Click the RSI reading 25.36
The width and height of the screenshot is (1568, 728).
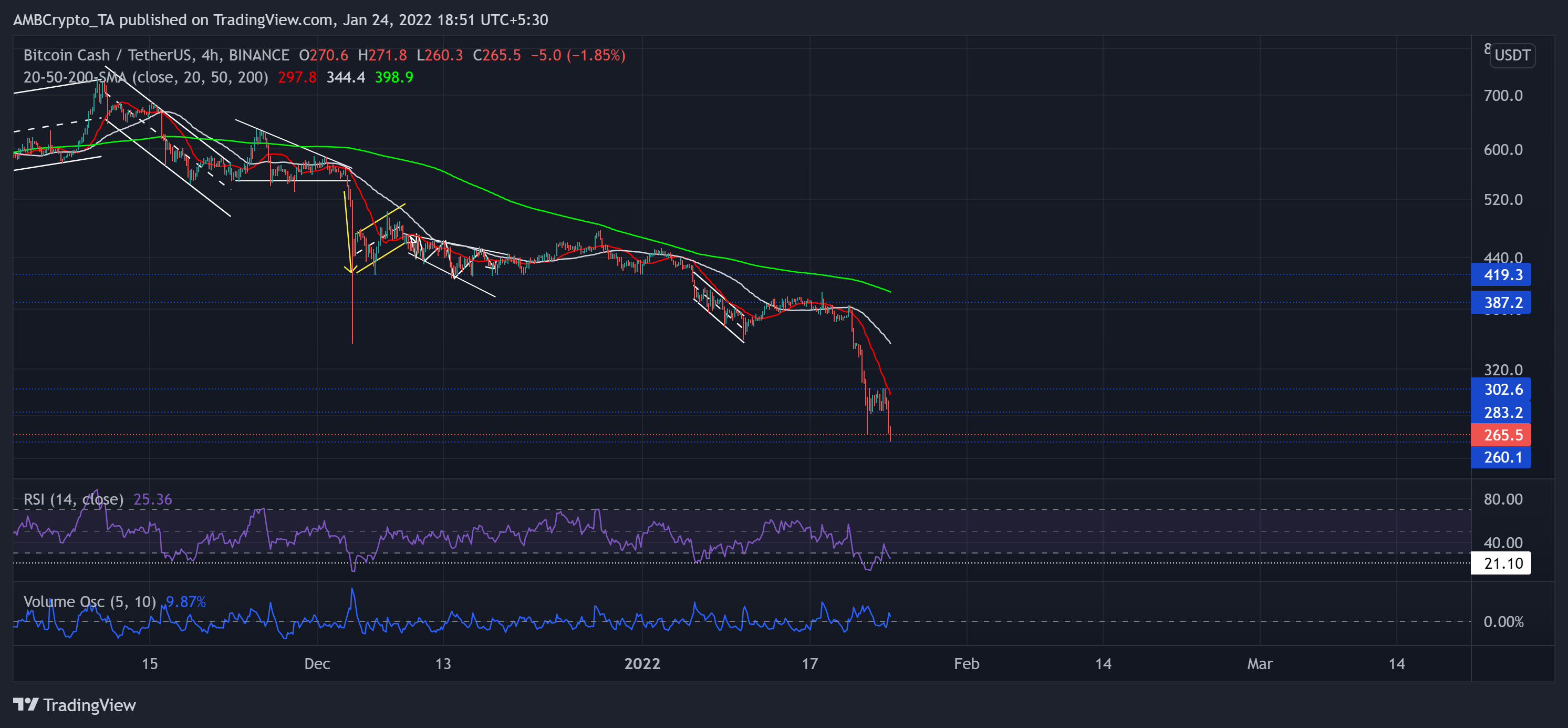pyautogui.click(x=153, y=499)
